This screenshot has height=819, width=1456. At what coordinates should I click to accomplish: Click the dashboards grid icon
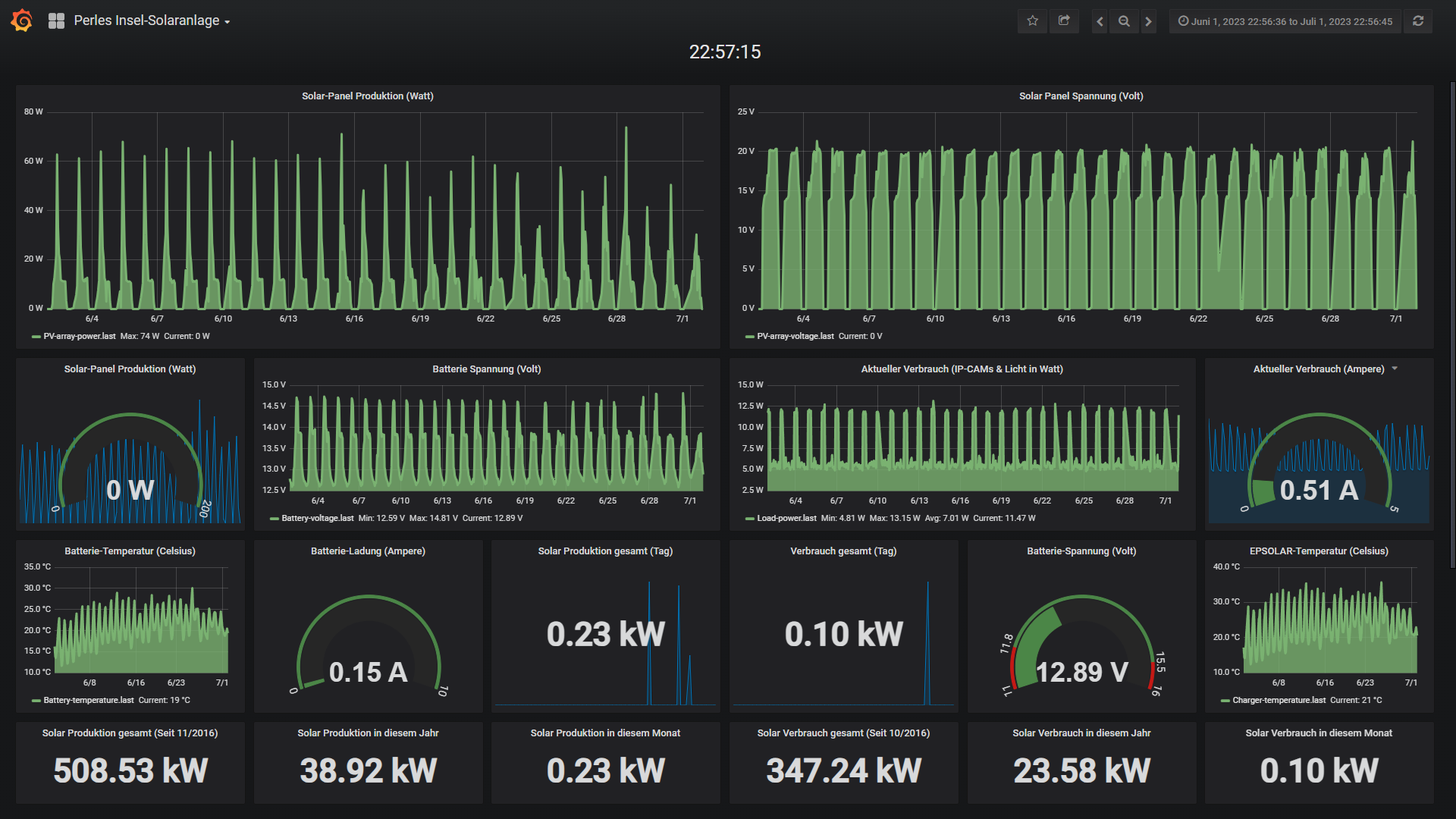(56, 21)
